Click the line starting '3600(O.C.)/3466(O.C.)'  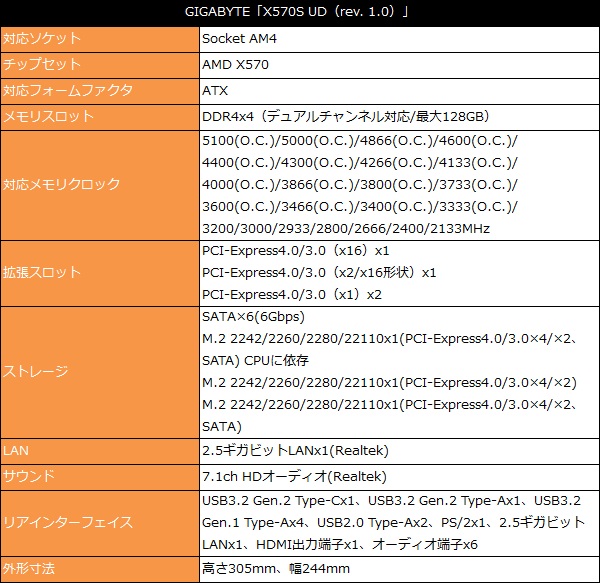tap(360, 207)
